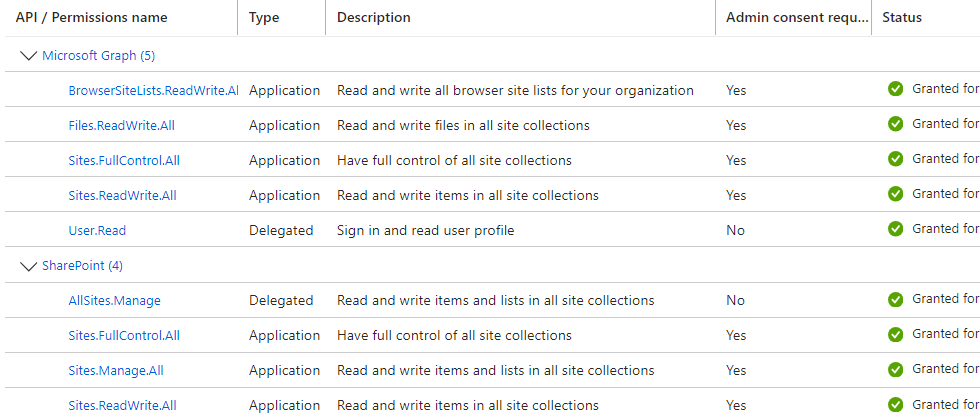Open the BrowserSiteLists.ReadWrite.All permission
980x420 pixels.
(x=153, y=90)
